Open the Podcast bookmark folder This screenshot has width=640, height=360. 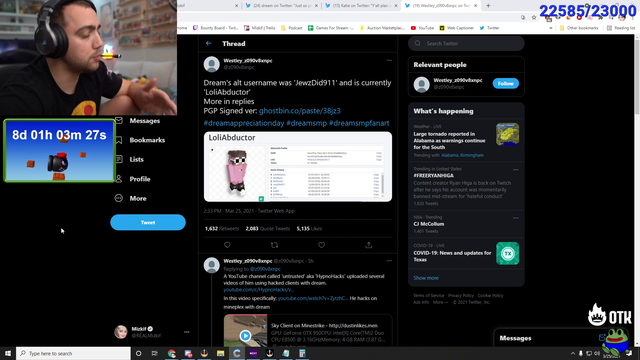click(292, 28)
